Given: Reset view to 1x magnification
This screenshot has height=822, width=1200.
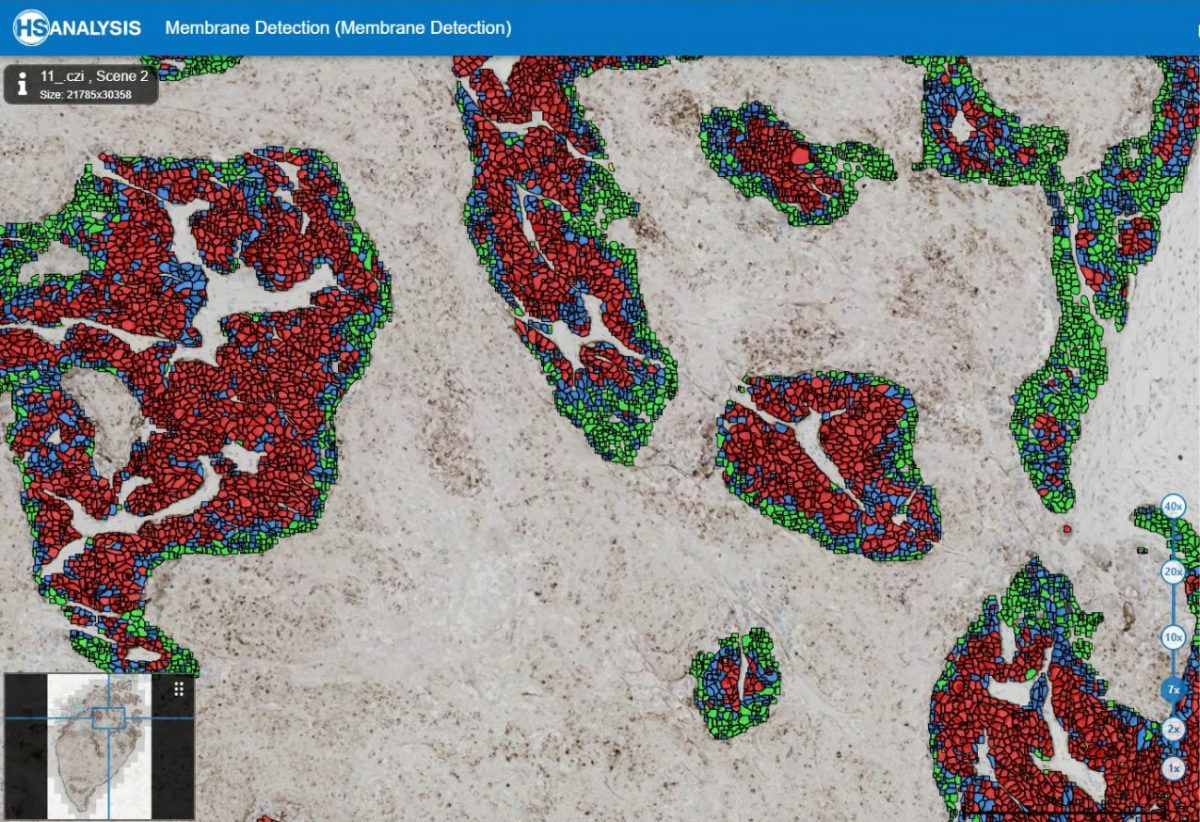Looking at the screenshot, I should pos(1173,768).
